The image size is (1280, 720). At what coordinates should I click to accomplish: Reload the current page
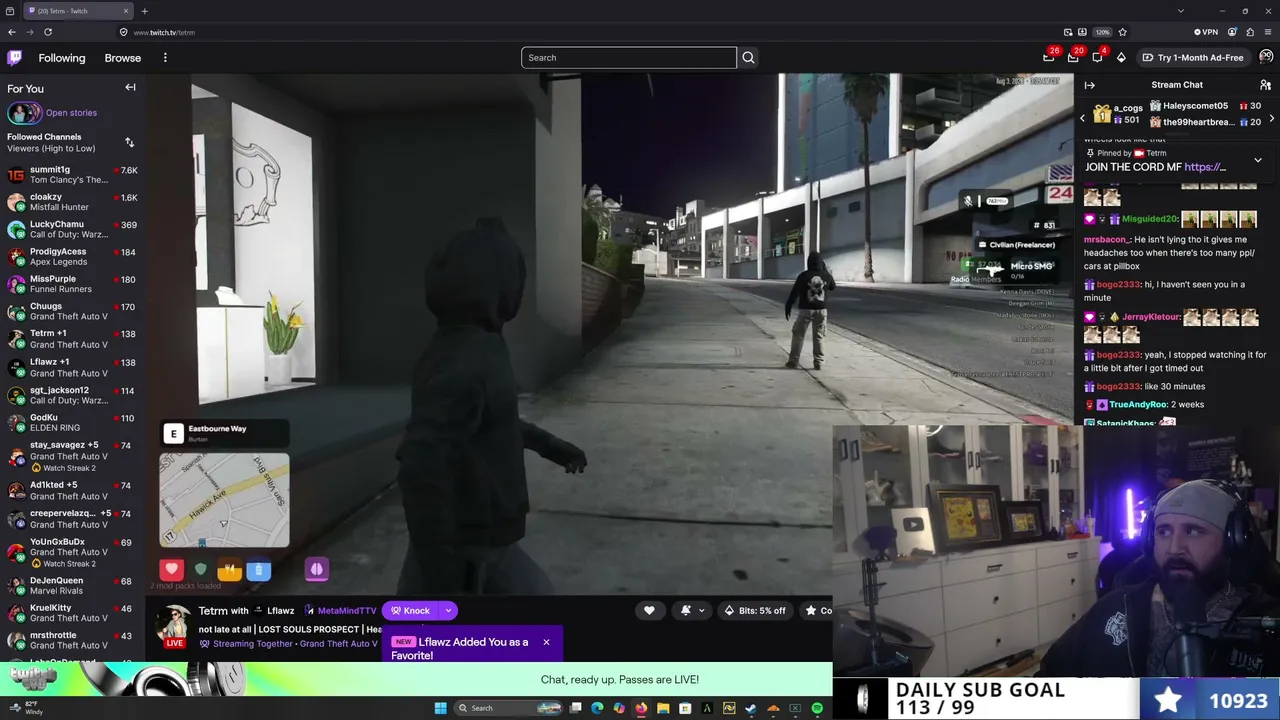tap(47, 32)
